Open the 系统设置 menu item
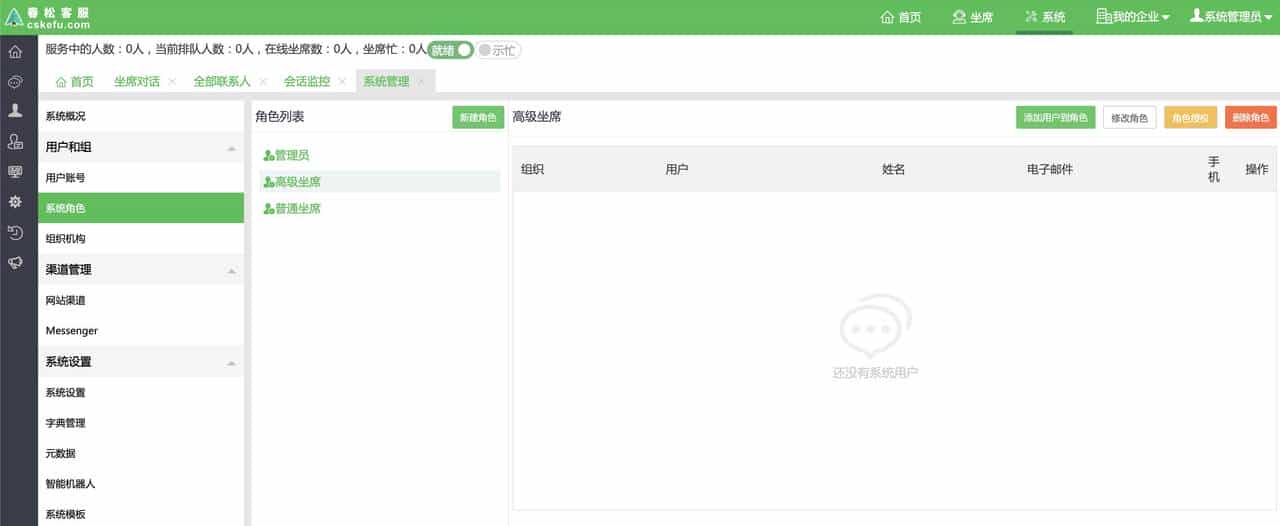1280x526 pixels. [141, 393]
